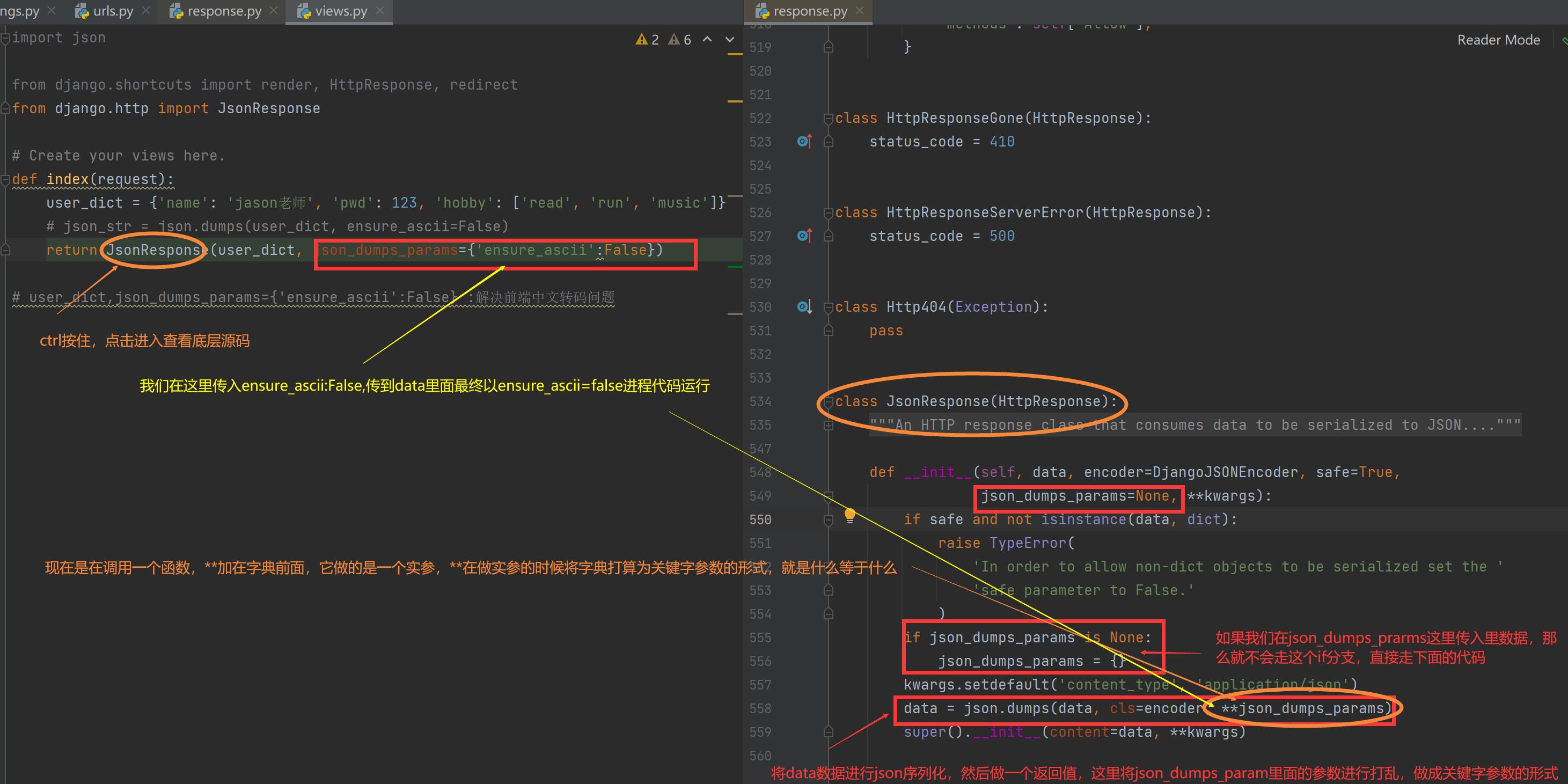Image resolution: width=1568 pixels, height=784 pixels.
Task: Click line number 560 in the gutter
Action: pos(760,756)
